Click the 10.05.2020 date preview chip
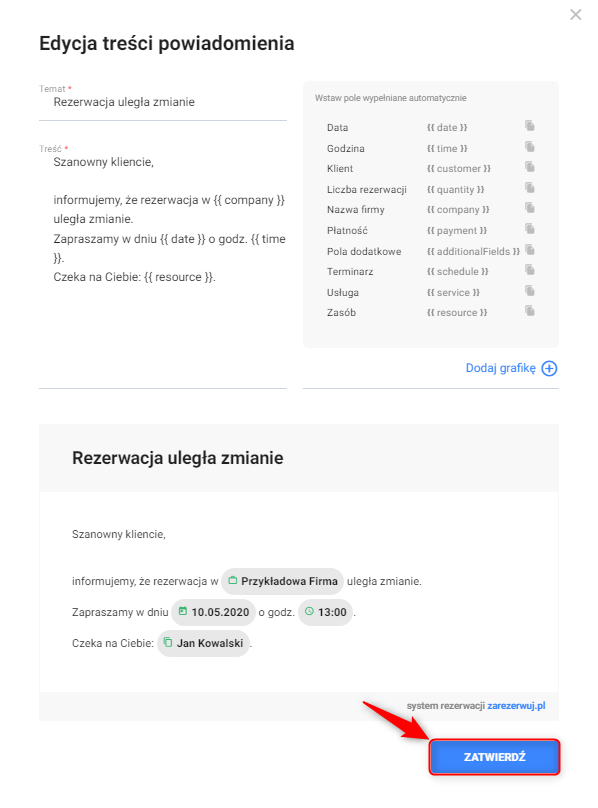Screen dimensions: 598x808 213,612
